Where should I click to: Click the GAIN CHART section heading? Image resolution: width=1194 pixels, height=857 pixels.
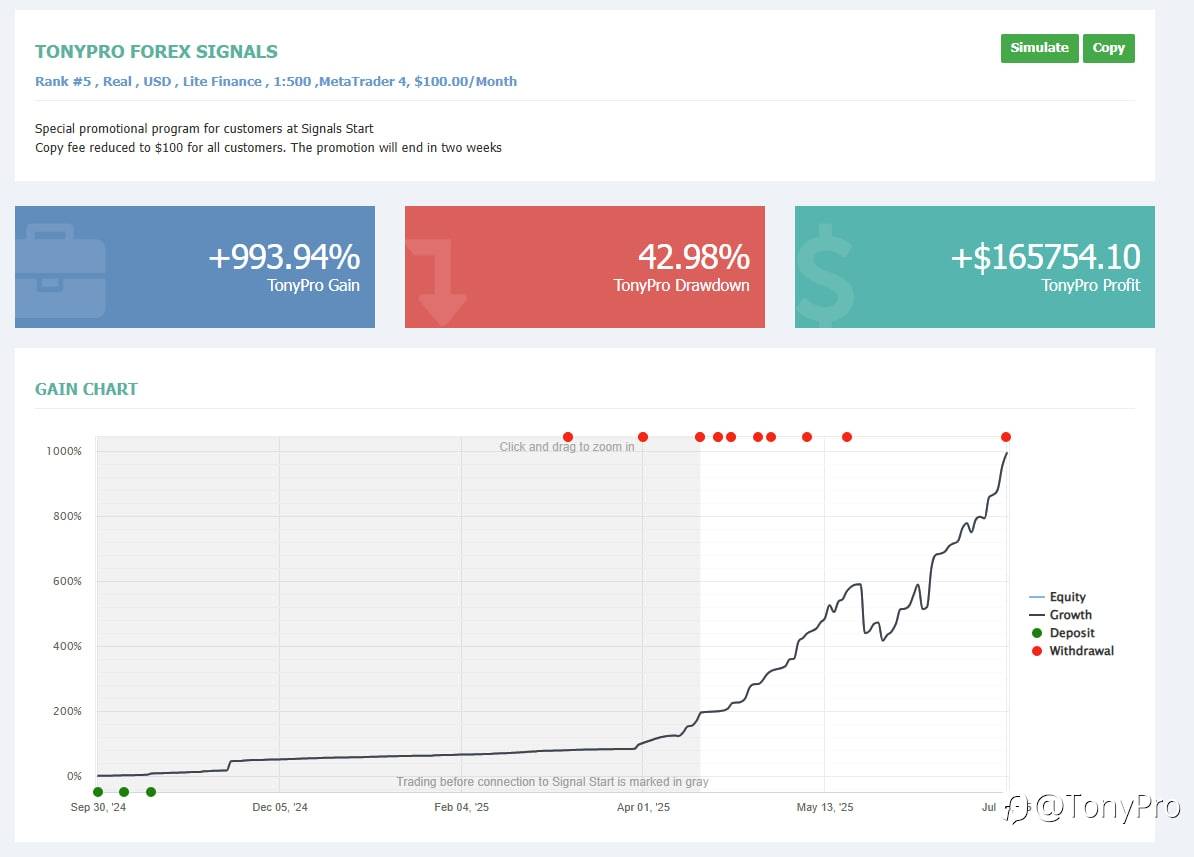point(86,389)
